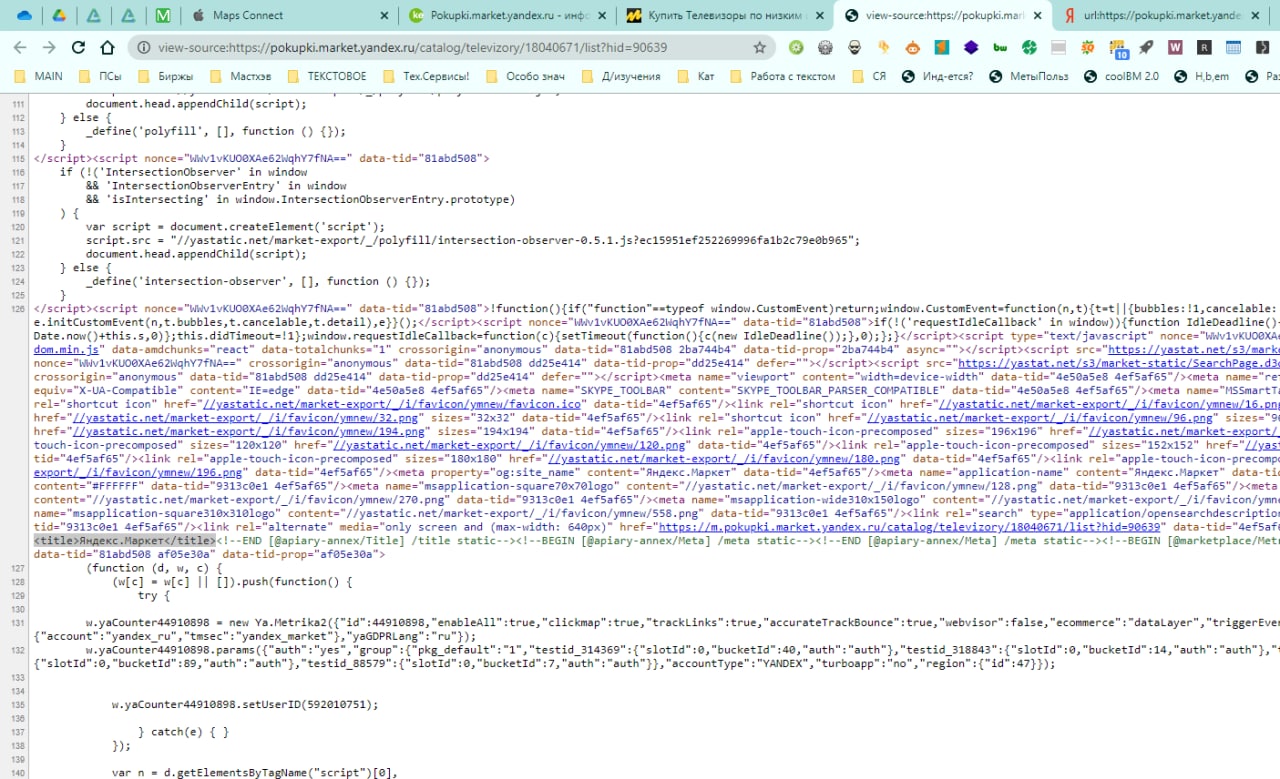Open the Д/изучения bookmarks folder

pos(623,76)
